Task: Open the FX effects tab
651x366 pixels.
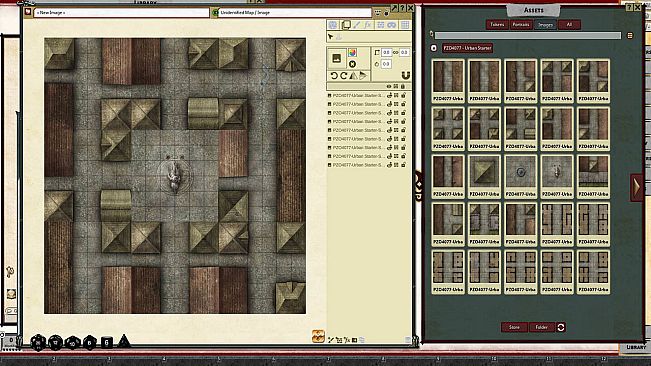Action: [368, 25]
